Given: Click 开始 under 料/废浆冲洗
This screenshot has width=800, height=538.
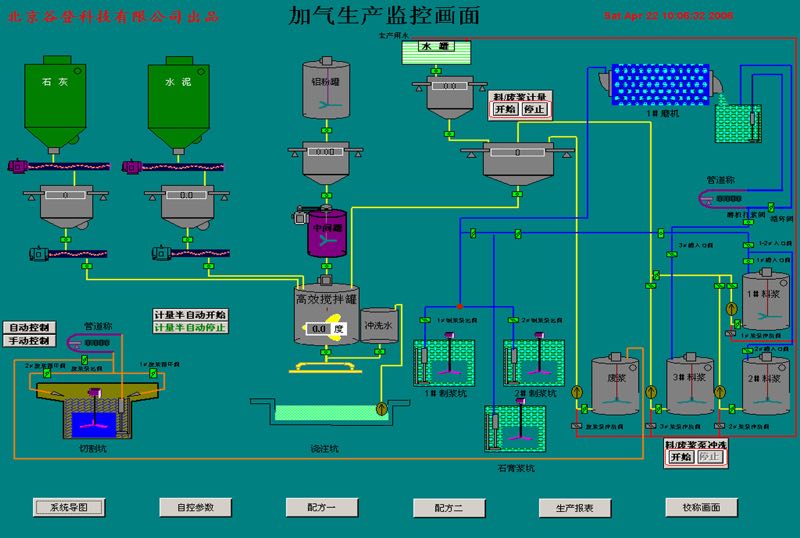Looking at the screenshot, I should (681, 457).
